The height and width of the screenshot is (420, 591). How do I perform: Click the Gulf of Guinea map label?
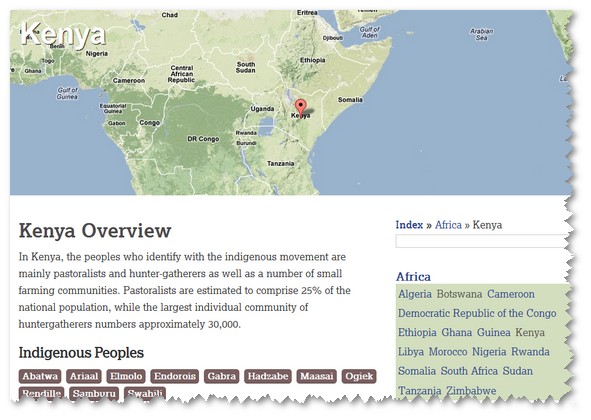pyautogui.click(x=67, y=93)
